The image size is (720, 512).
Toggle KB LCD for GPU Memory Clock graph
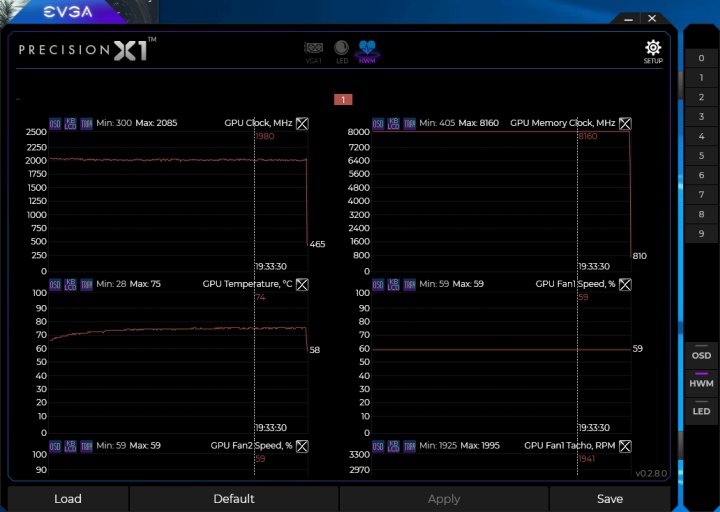click(x=394, y=124)
